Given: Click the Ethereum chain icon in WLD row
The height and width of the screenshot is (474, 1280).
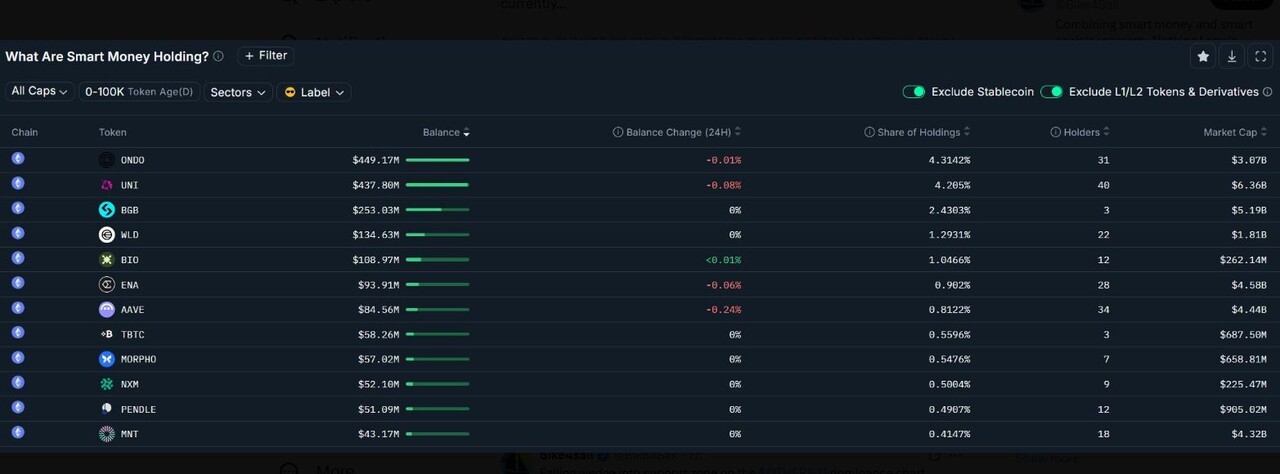Looking at the screenshot, I should coord(18,234).
